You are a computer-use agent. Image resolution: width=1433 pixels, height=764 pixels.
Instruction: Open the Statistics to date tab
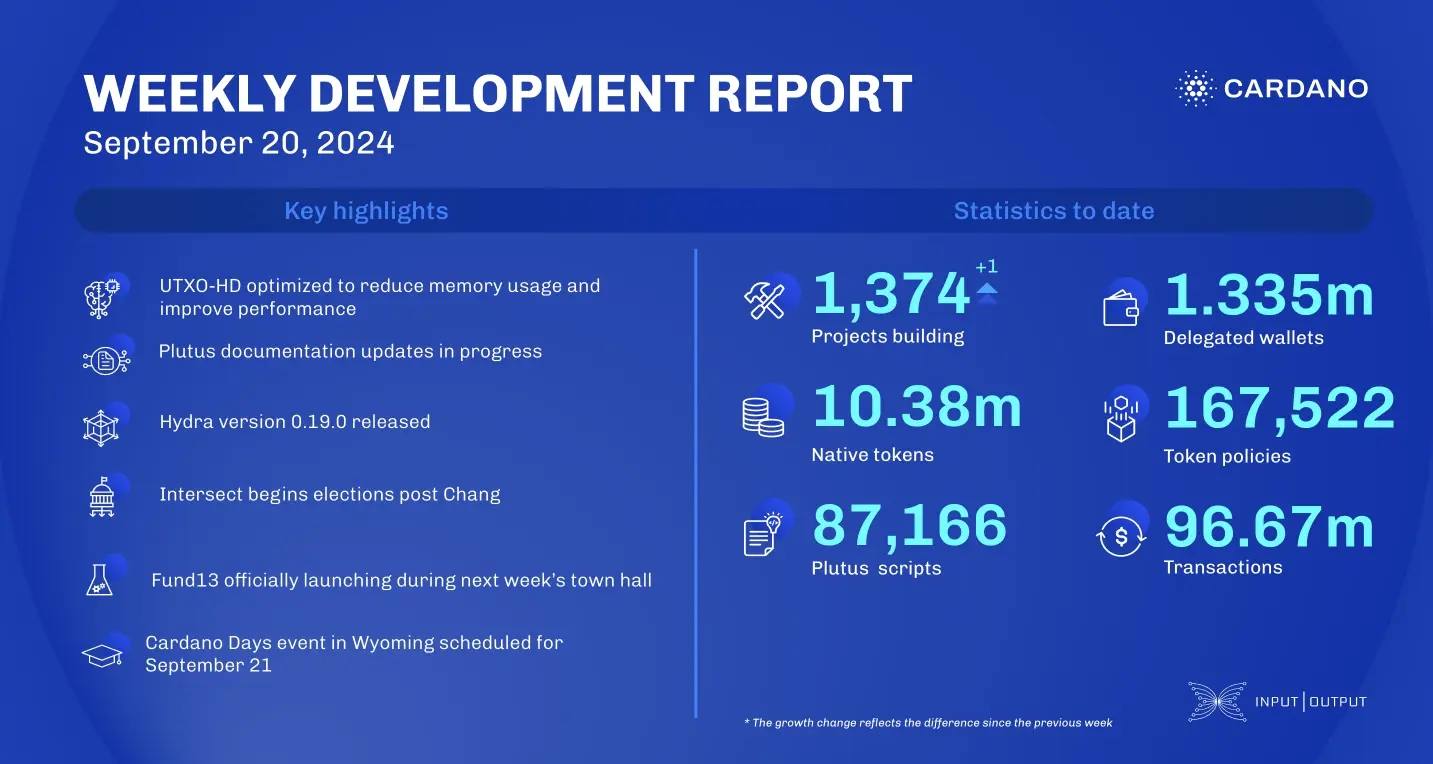[1055, 210]
